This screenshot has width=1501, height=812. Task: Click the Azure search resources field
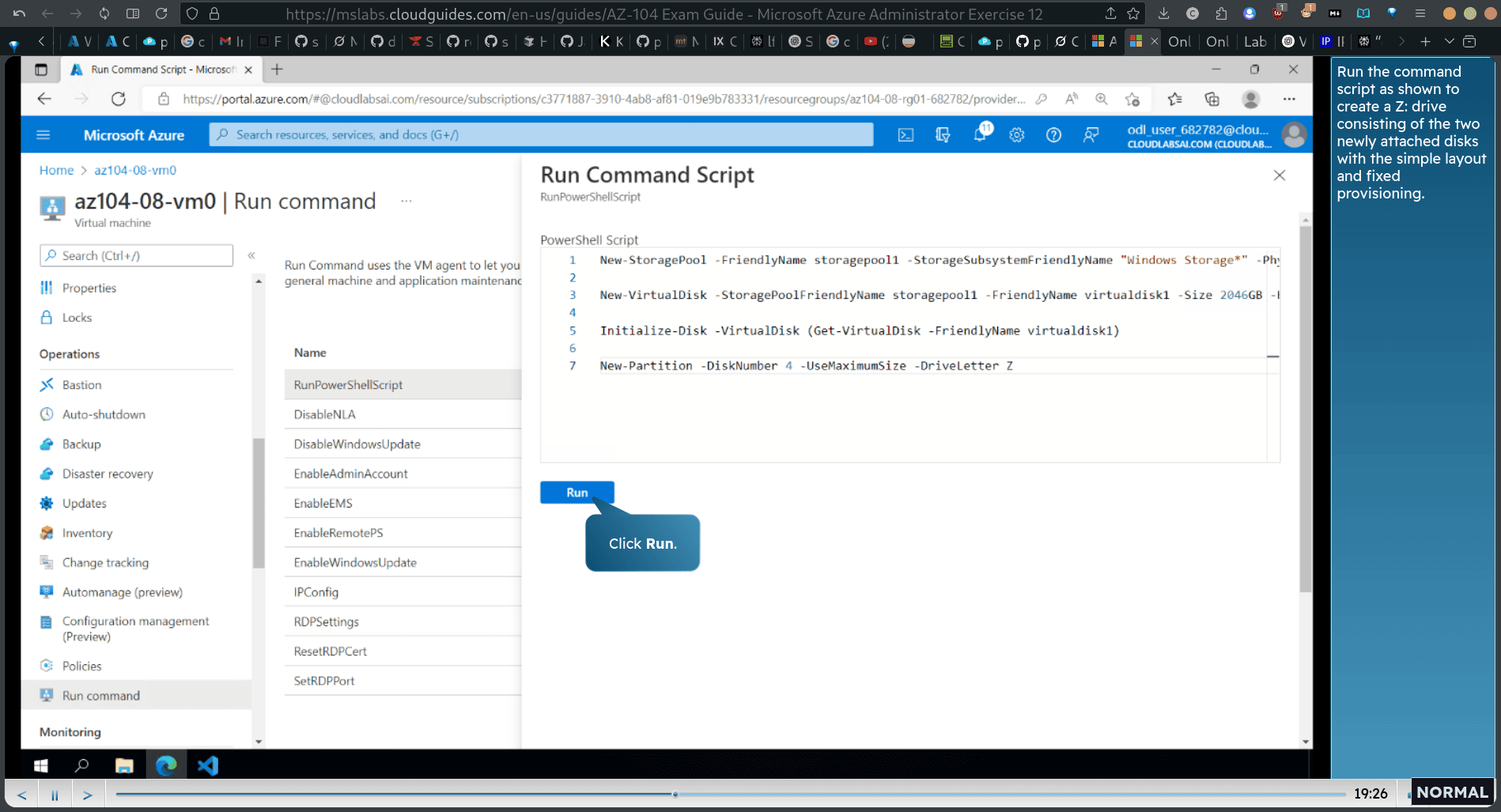pos(541,134)
